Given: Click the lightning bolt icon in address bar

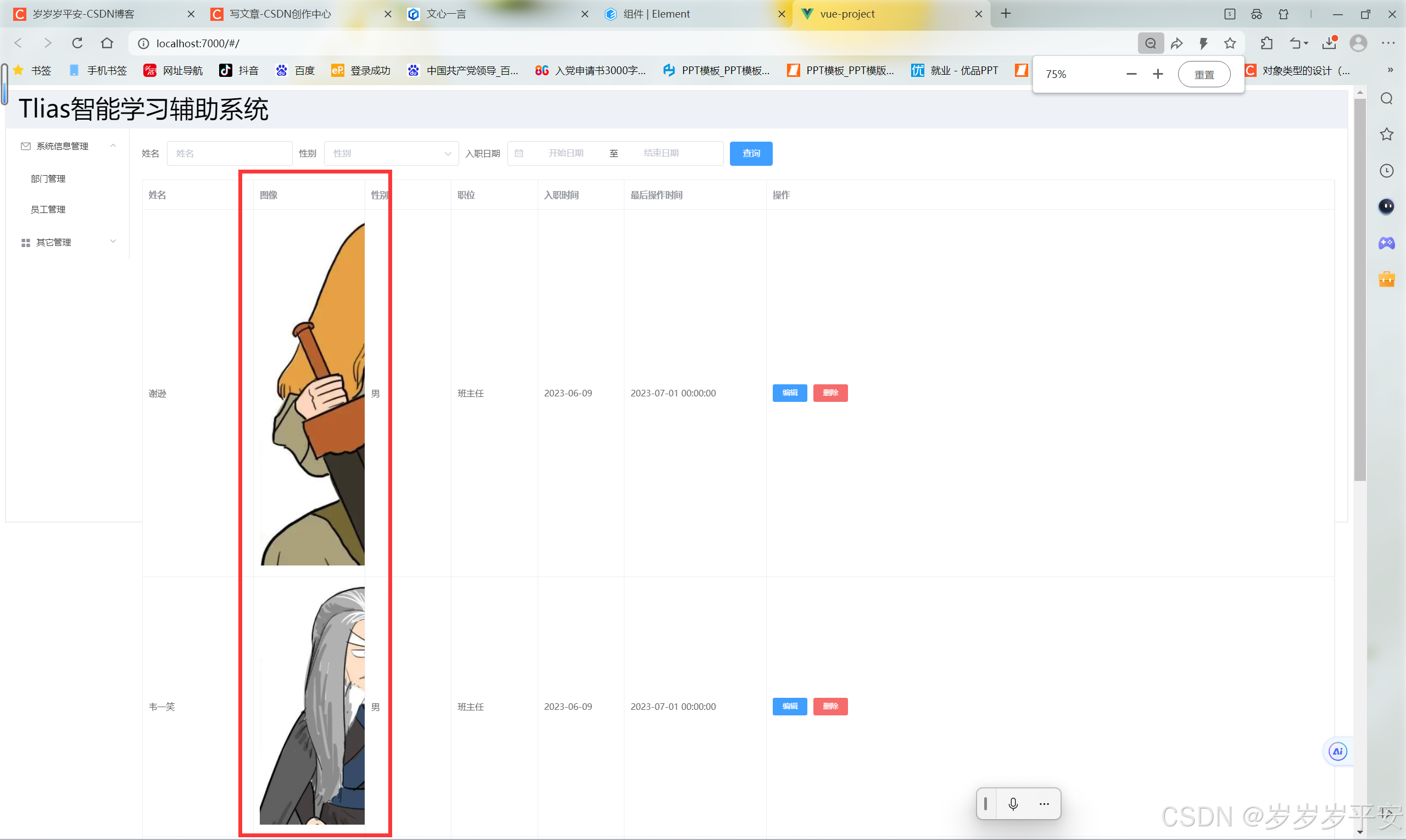Looking at the screenshot, I should 1203,43.
